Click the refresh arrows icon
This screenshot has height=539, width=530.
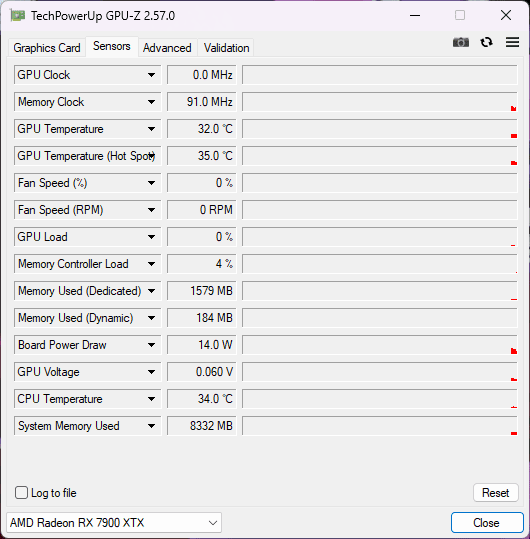tap(486, 42)
